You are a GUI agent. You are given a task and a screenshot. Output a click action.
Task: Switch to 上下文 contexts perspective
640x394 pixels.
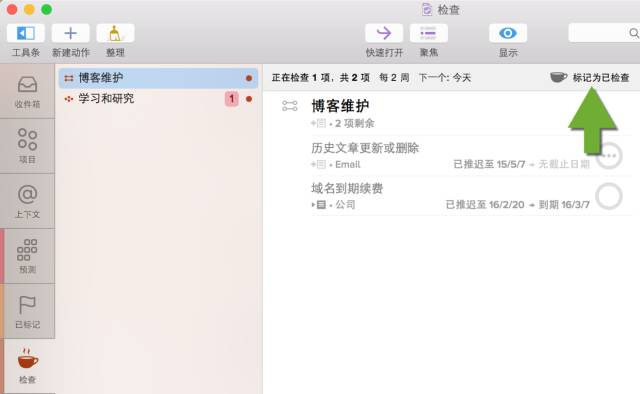coord(27,201)
